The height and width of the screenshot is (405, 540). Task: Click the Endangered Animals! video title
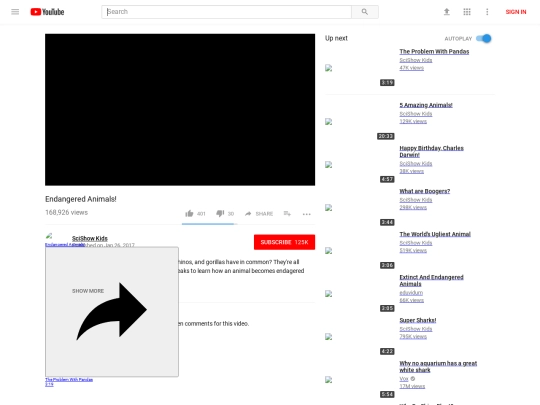pyautogui.click(x=81, y=199)
